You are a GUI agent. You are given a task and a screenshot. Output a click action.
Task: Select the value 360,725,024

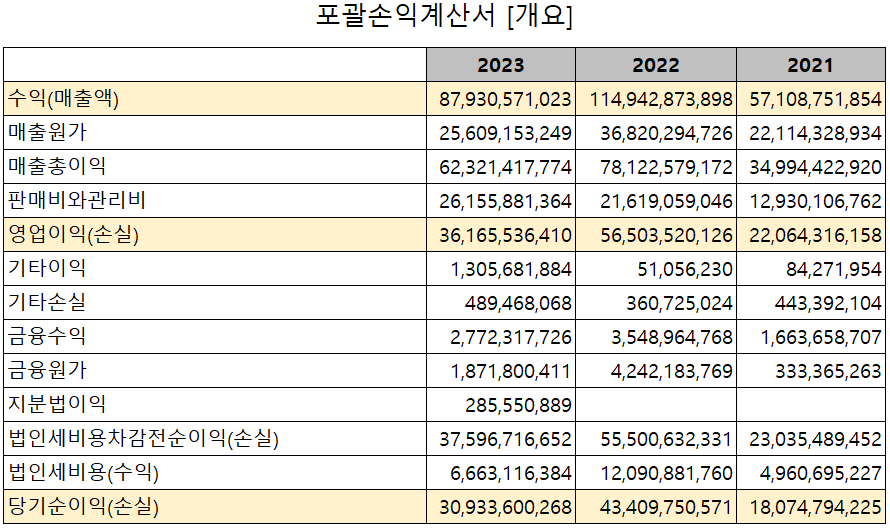click(679, 303)
